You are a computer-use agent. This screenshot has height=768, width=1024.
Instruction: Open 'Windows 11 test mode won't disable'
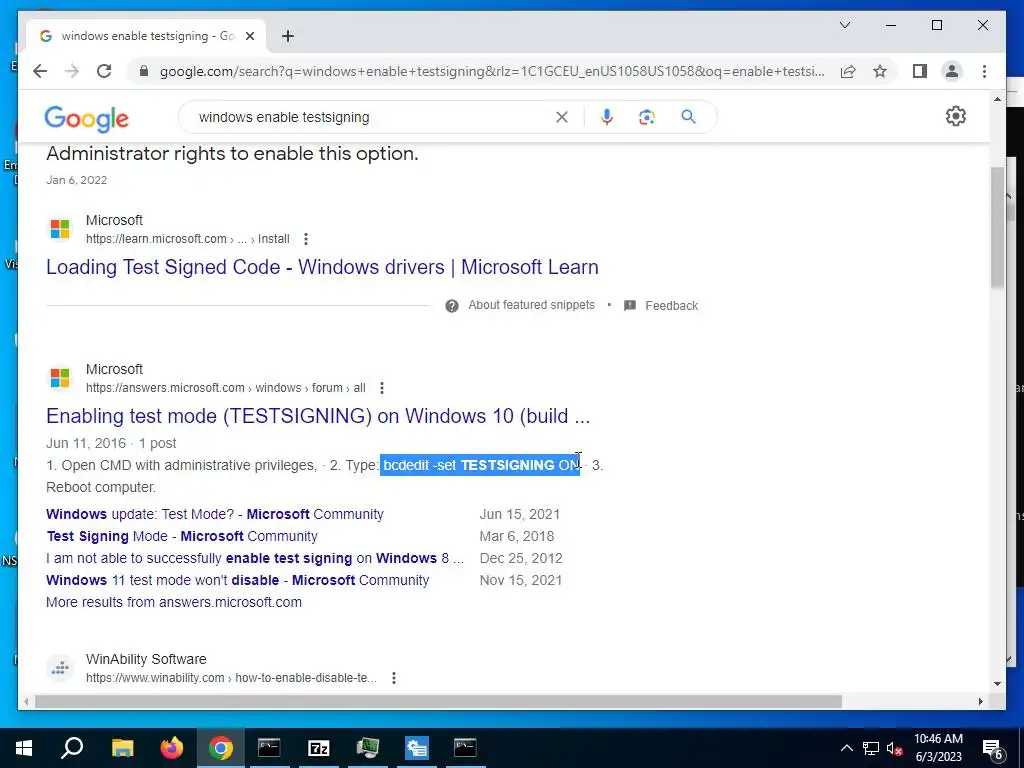(x=238, y=580)
